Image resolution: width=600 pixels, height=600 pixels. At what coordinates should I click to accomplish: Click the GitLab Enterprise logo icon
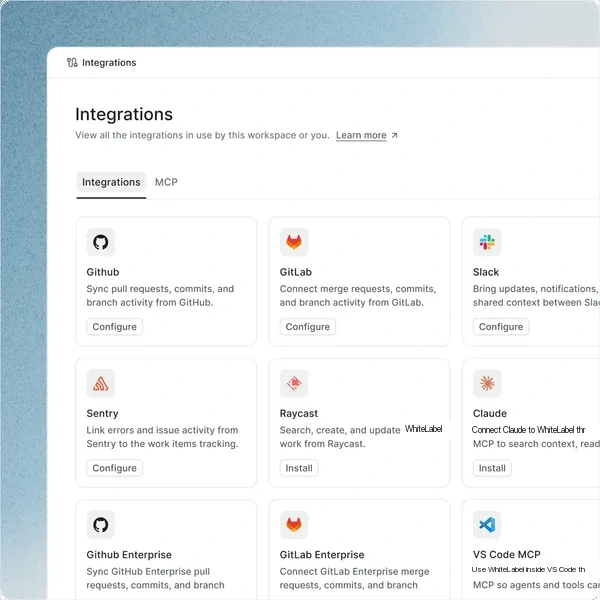[x=294, y=525]
